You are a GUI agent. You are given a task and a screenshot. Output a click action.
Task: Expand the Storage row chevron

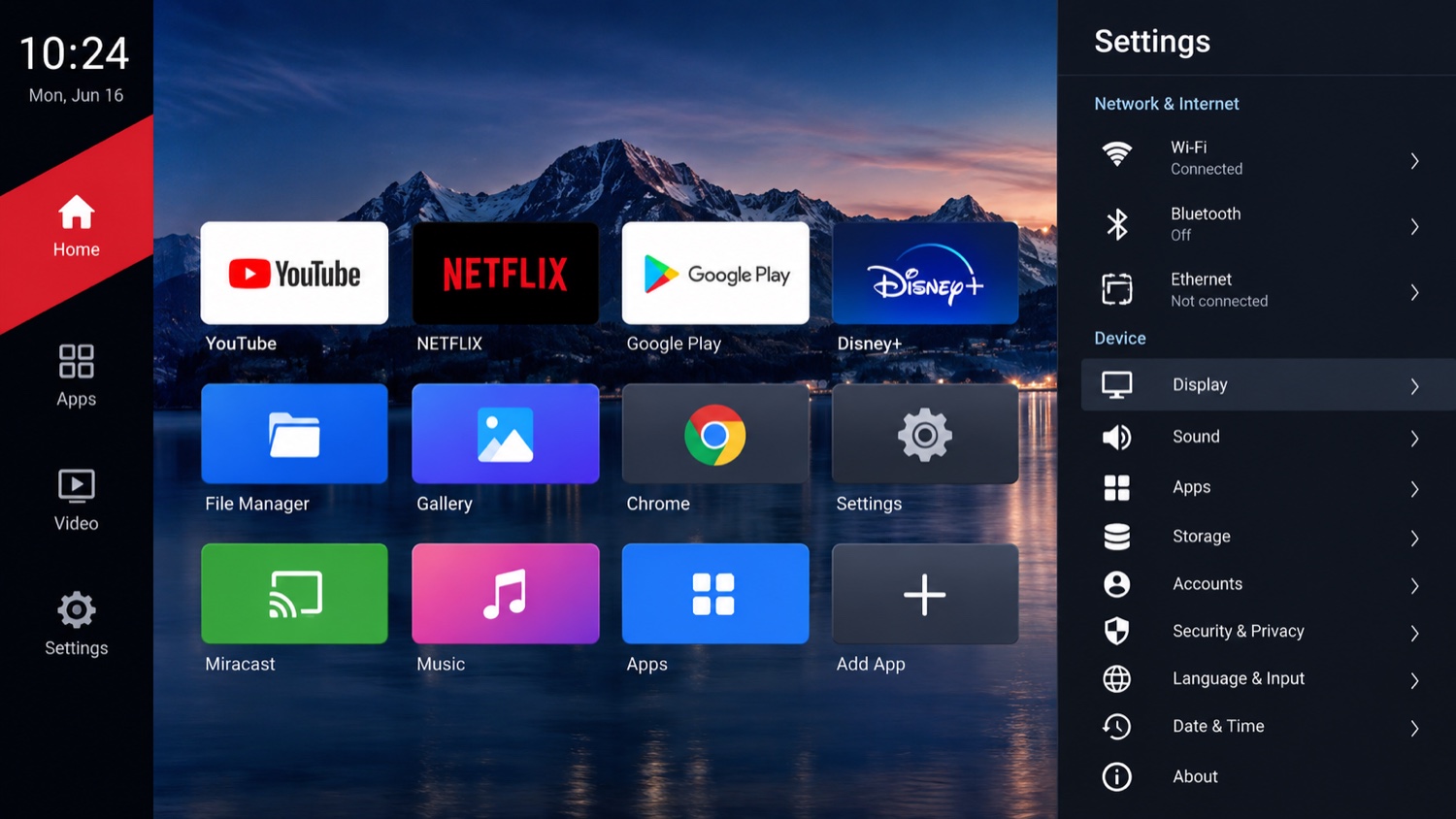point(1415,539)
